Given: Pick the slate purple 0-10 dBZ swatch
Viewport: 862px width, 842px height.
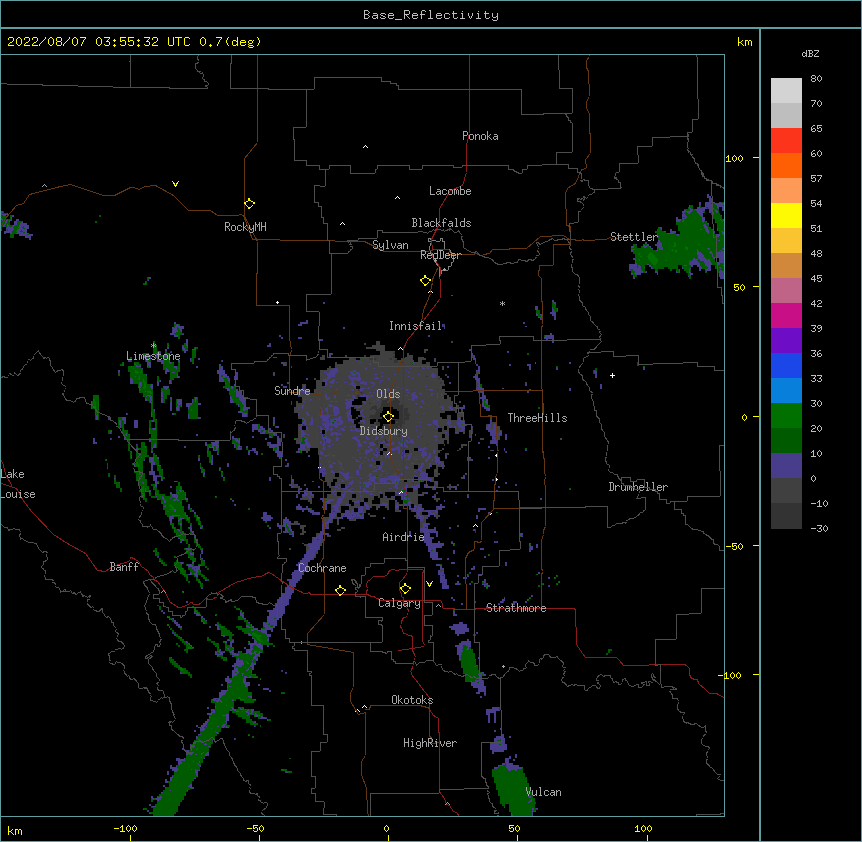Looking at the screenshot, I should tap(786, 466).
